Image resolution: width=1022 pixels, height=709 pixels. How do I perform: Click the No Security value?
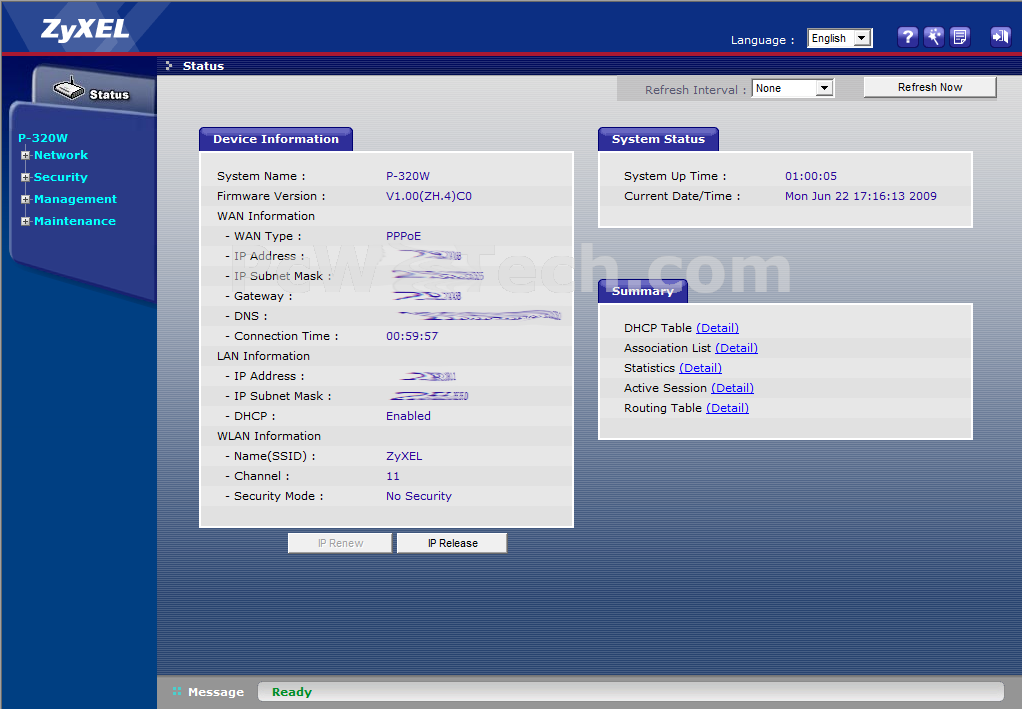[x=418, y=497]
